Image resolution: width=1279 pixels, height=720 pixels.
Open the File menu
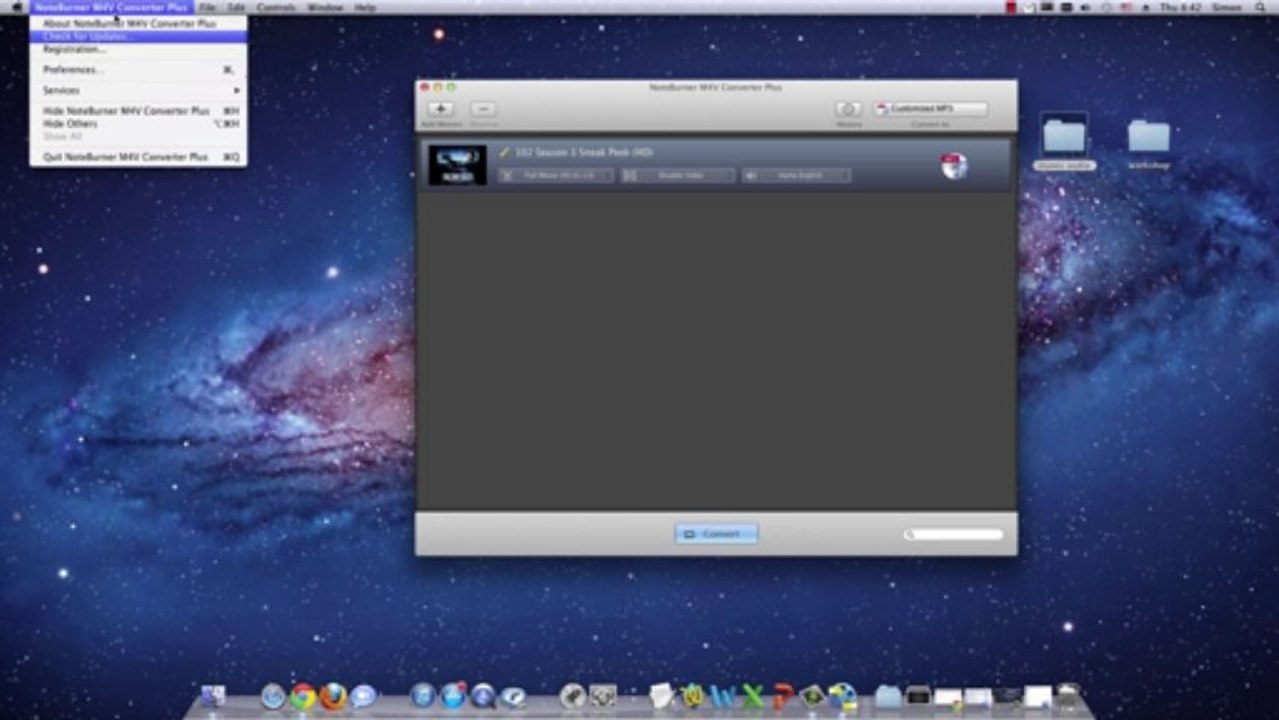click(207, 7)
